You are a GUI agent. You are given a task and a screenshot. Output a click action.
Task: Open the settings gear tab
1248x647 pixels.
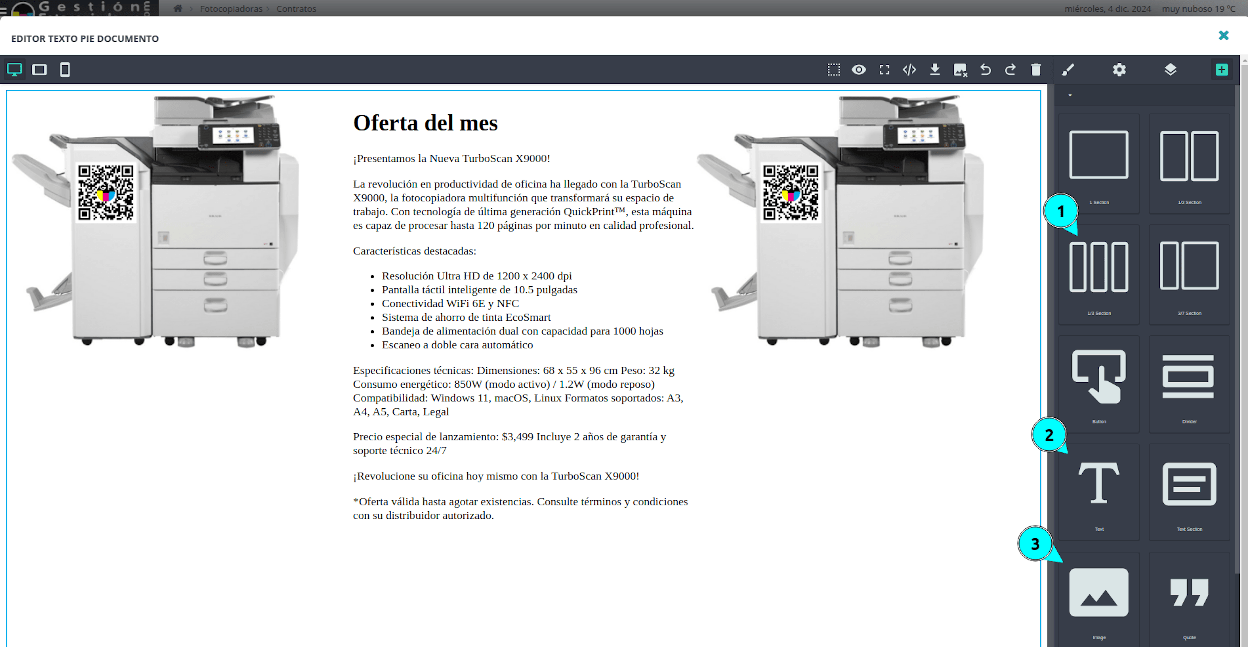1119,70
